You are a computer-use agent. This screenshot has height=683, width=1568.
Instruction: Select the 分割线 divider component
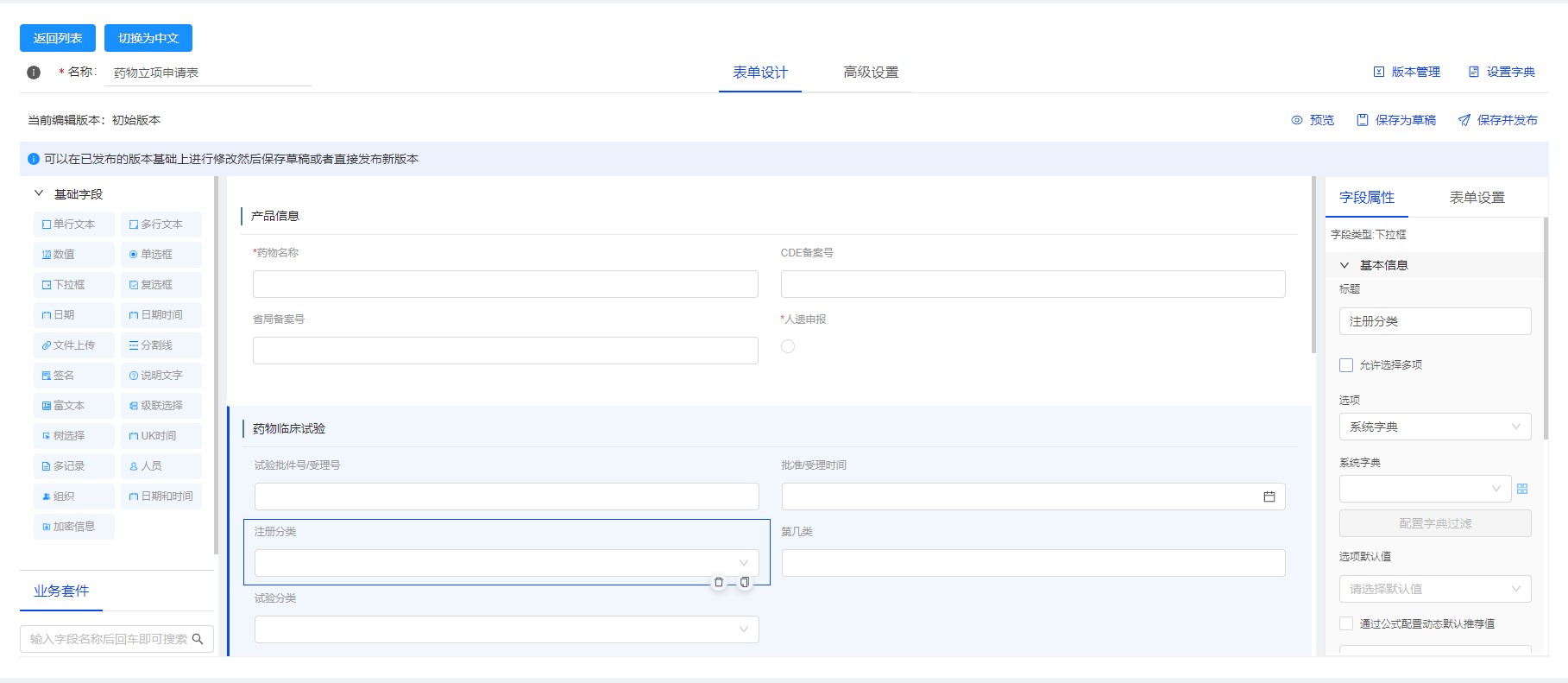pyautogui.click(x=161, y=345)
